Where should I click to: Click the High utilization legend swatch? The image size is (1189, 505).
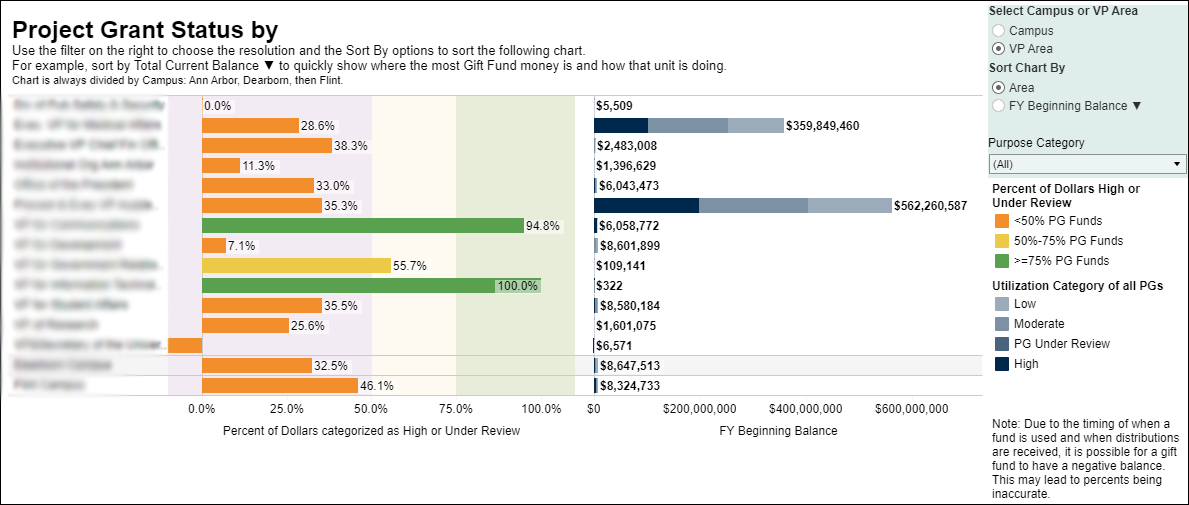(x=1002, y=364)
